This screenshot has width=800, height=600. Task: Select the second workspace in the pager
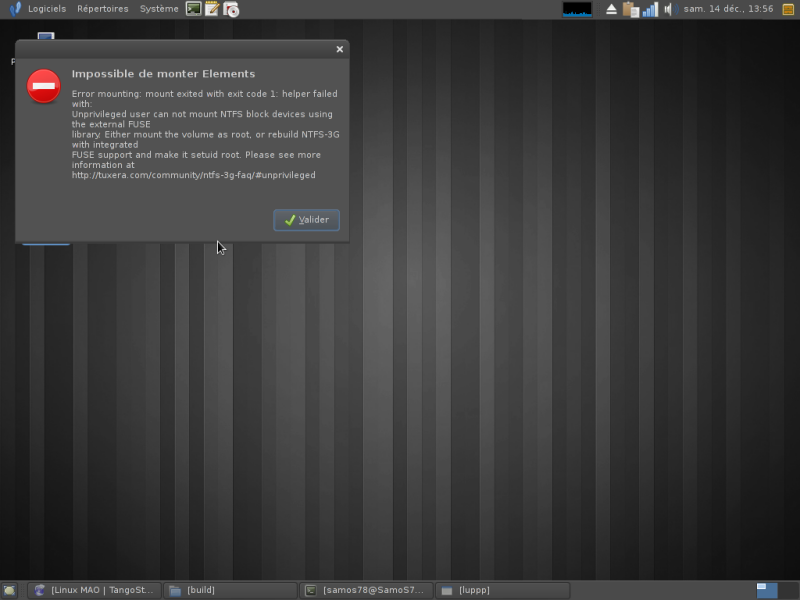(788, 590)
